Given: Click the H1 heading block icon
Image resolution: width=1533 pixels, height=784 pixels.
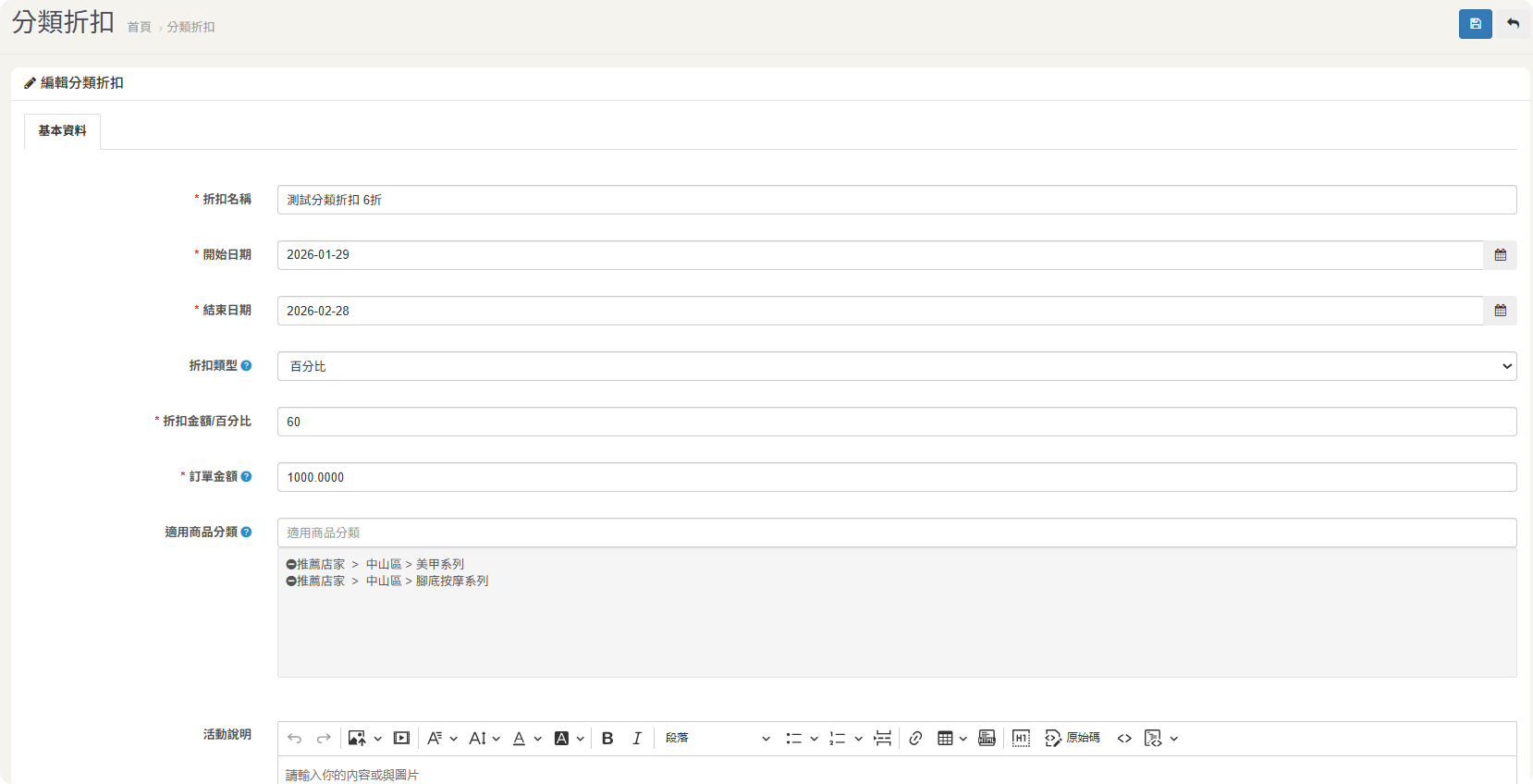Looking at the screenshot, I should (x=1021, y=738).
